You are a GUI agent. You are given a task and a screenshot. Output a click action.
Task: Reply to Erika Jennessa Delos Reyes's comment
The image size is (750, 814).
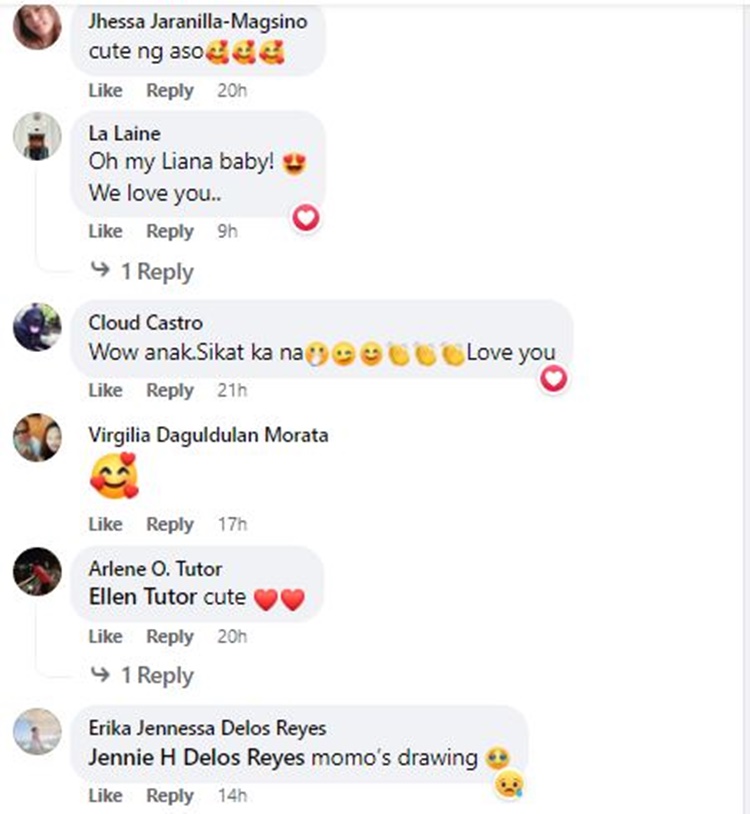coord(169,796)
